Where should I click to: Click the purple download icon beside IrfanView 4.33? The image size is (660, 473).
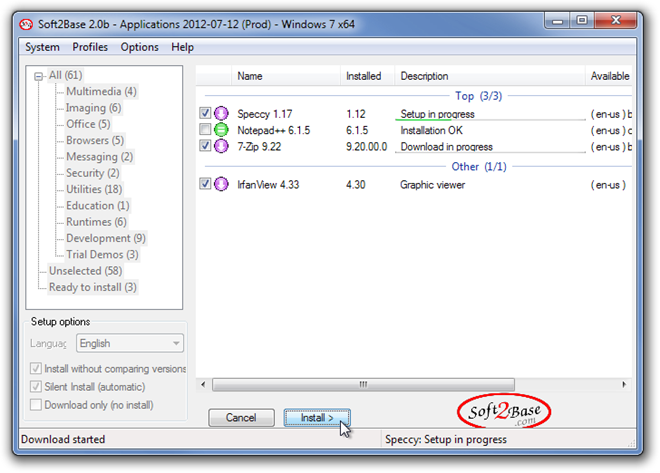[x=221, y=184]
